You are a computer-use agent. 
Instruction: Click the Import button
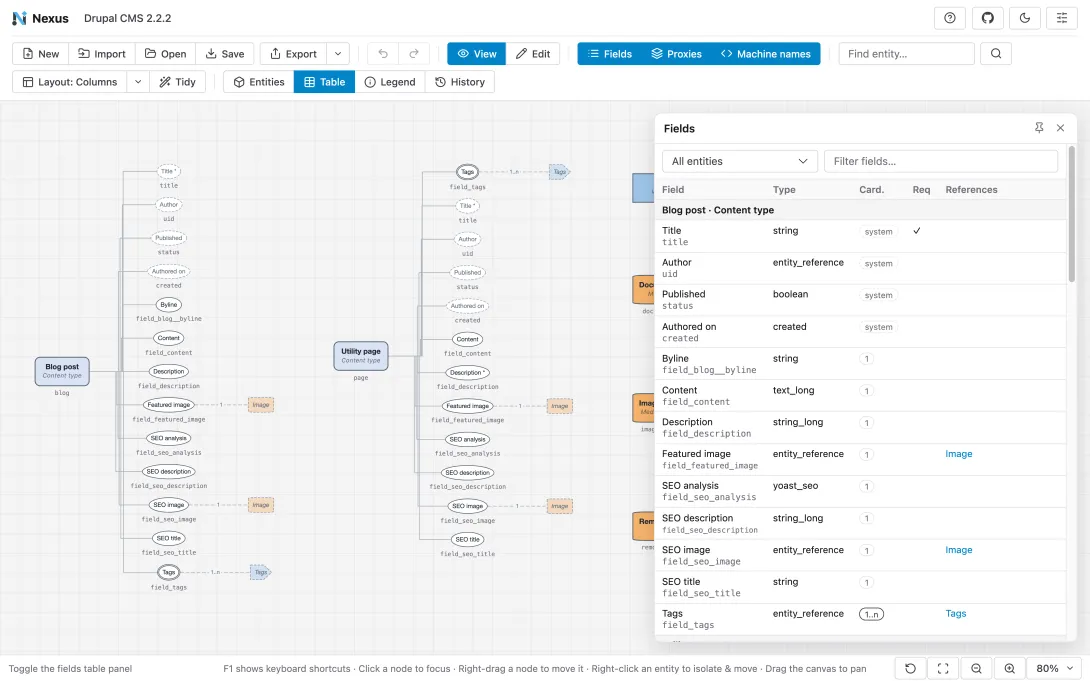coord(101,54)
